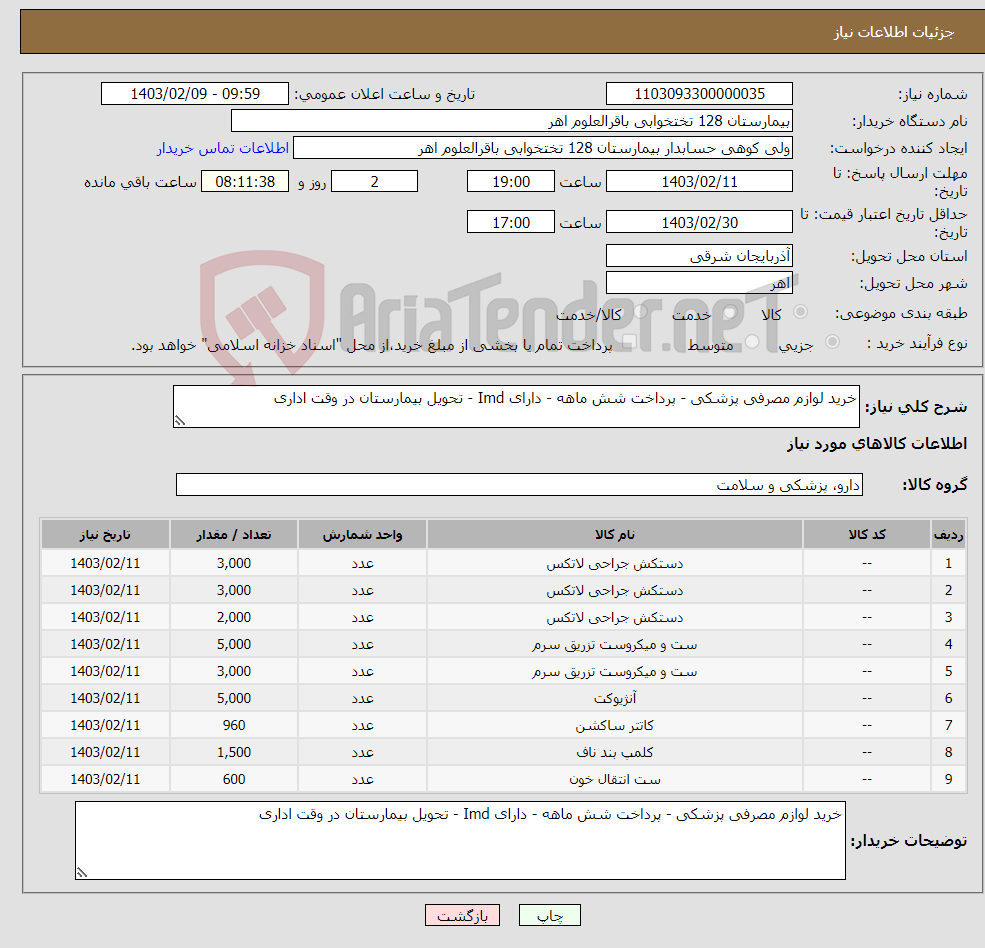Select row 9 item ست انتقال خون
Viewport: 985px width, 948px height.
coord(615,780)
